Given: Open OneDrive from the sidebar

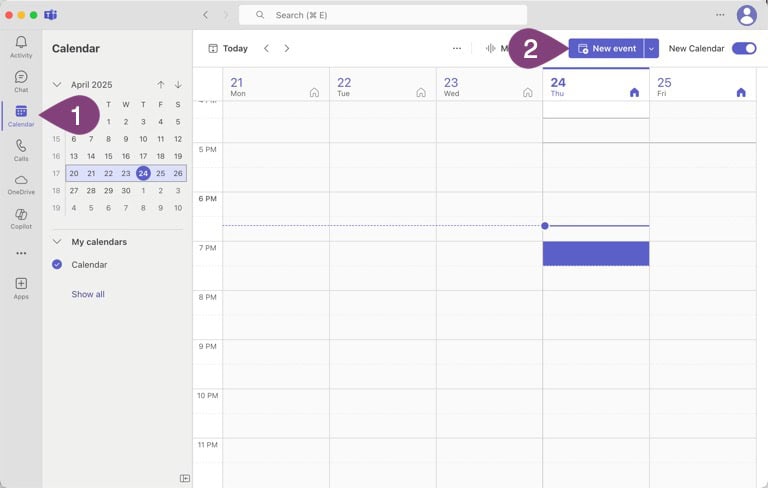Looking at the screenshot, I should 21,185.
